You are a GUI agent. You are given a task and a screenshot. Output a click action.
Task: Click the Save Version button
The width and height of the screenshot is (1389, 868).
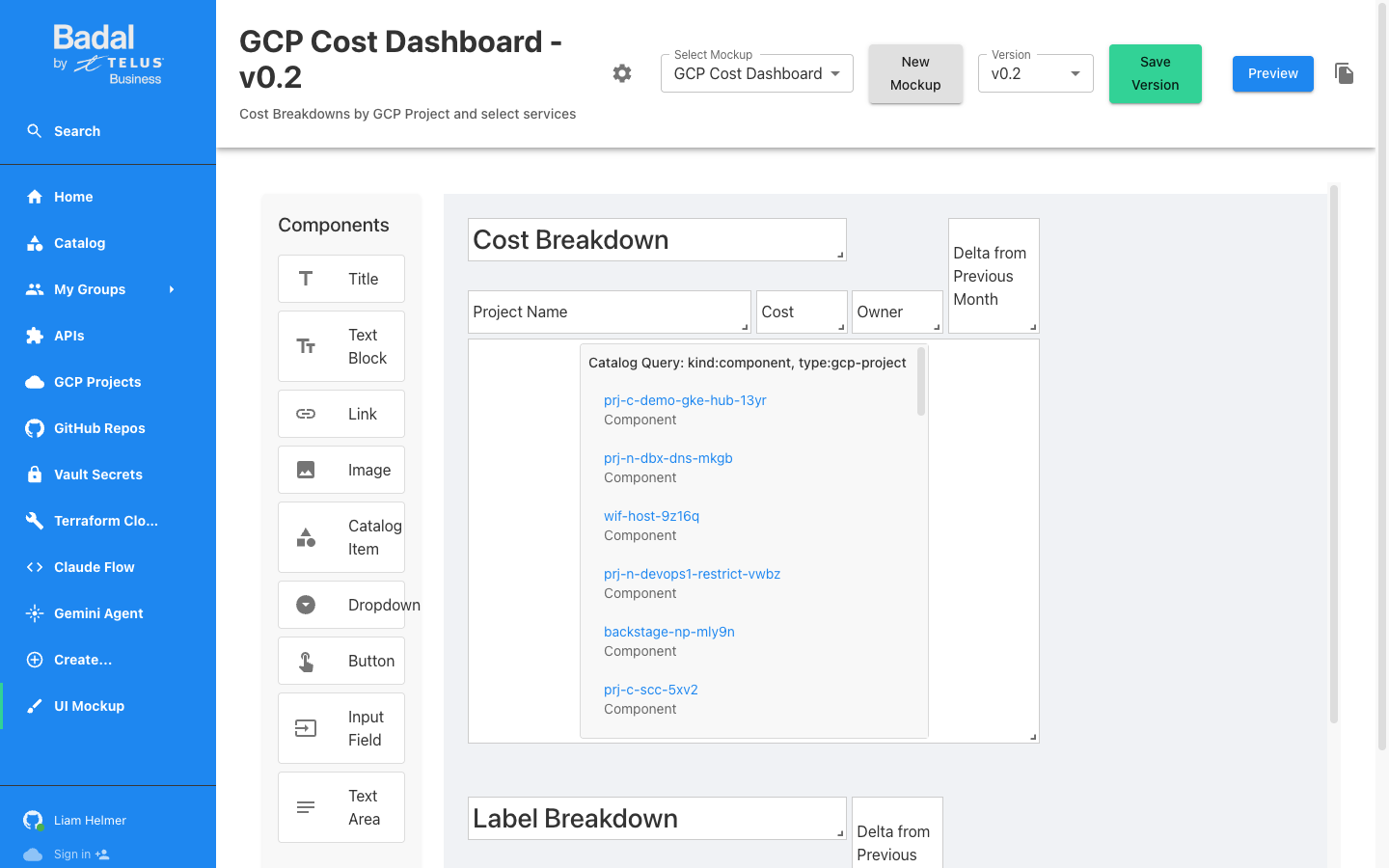(1156, 73)
